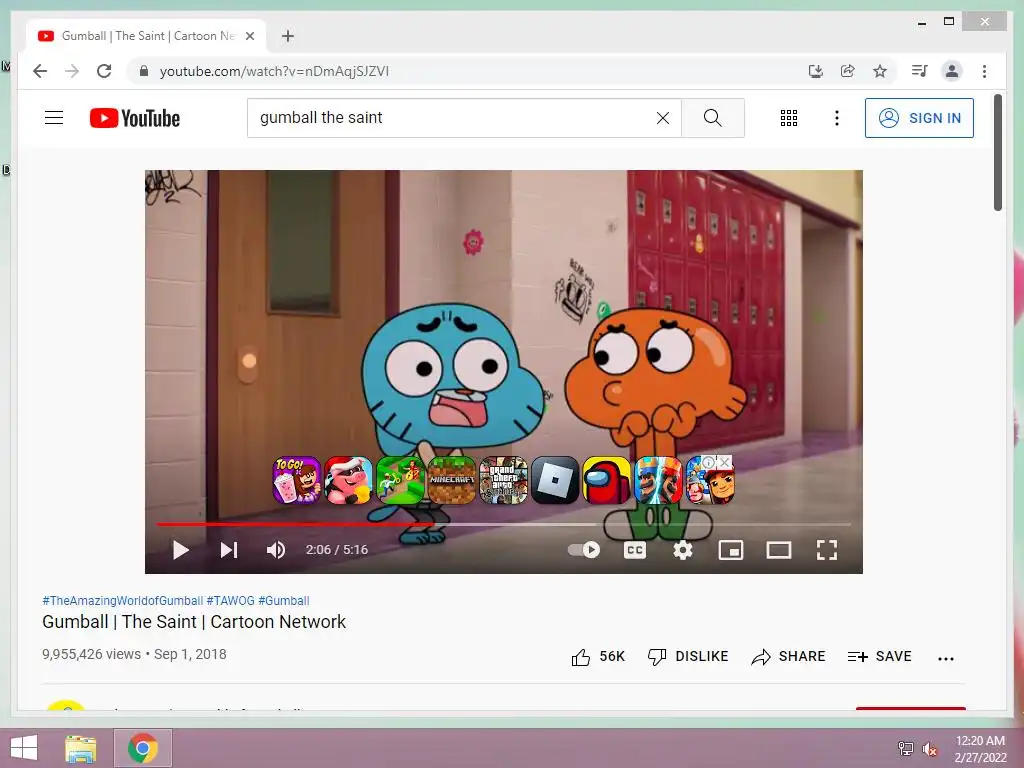Image resolution: width=1024 pixels, height=768 pixels.
Task: Click the SIGN IN button
Action: point(919,118)
